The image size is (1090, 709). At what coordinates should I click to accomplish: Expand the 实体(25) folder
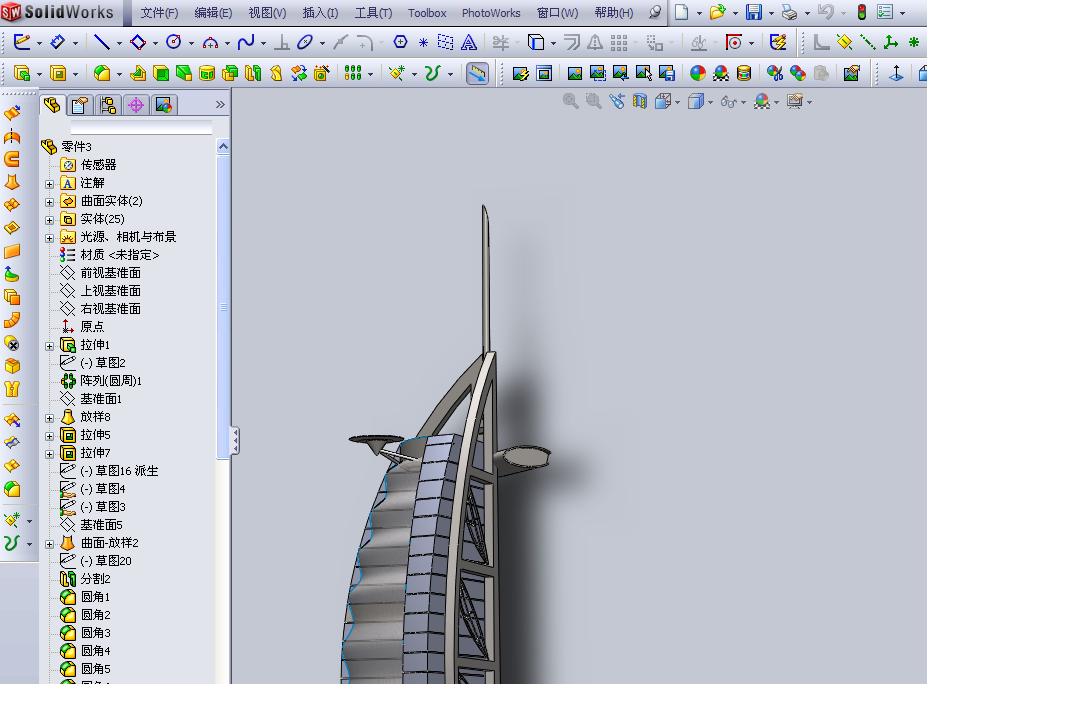coord(49,220)
